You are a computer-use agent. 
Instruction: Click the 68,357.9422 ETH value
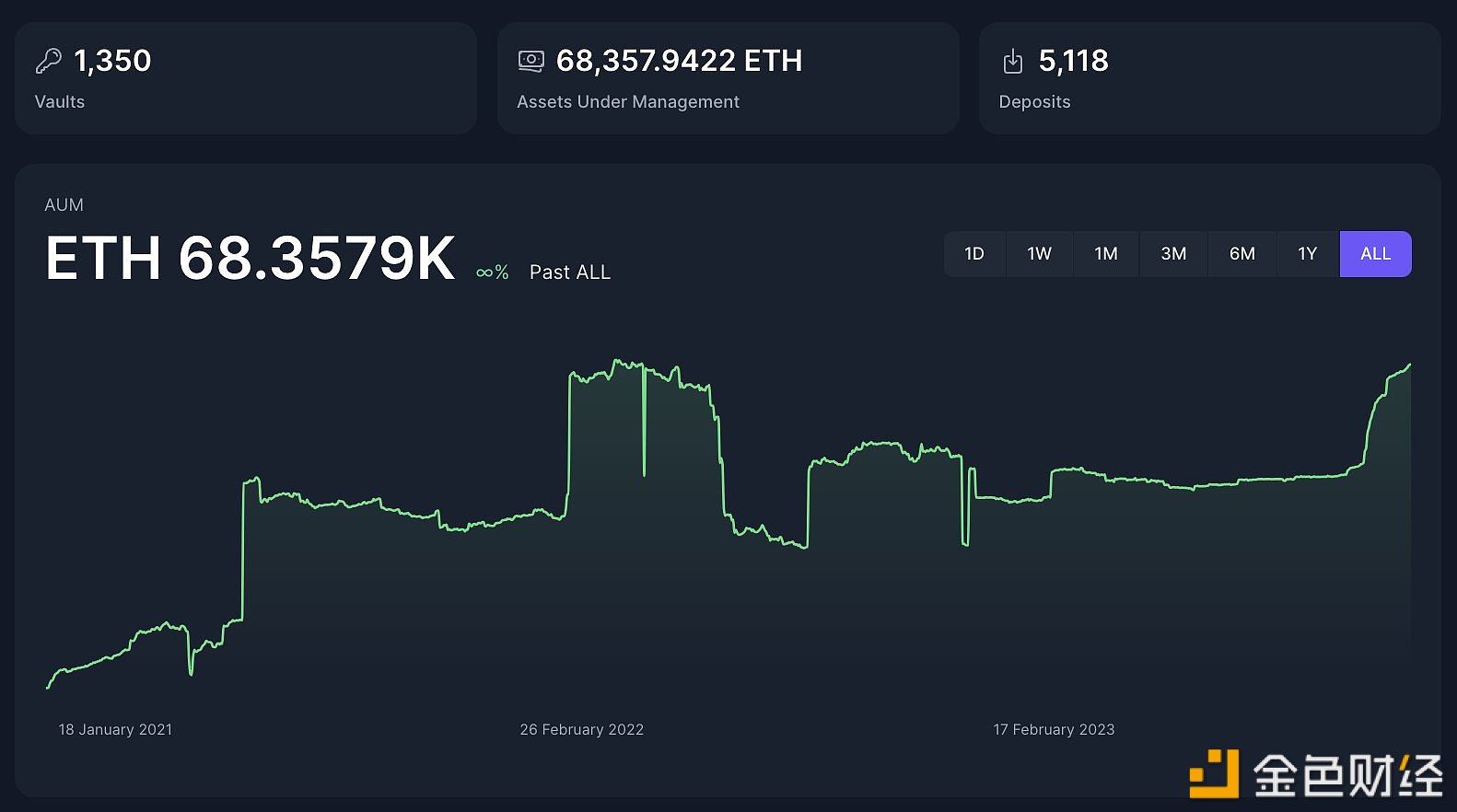point(680,61)
